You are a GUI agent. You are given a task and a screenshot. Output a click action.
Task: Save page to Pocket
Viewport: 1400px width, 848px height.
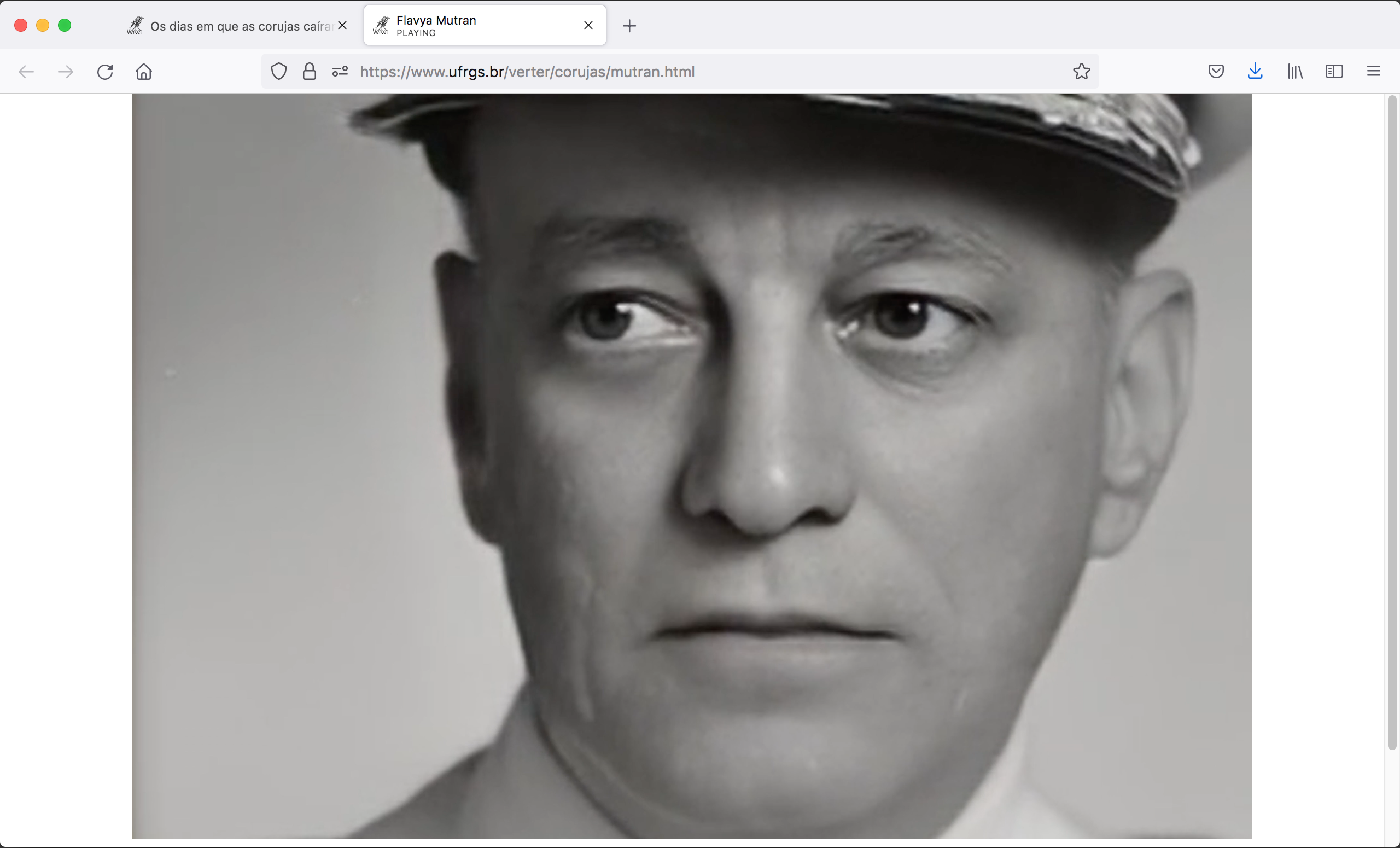1216,72
